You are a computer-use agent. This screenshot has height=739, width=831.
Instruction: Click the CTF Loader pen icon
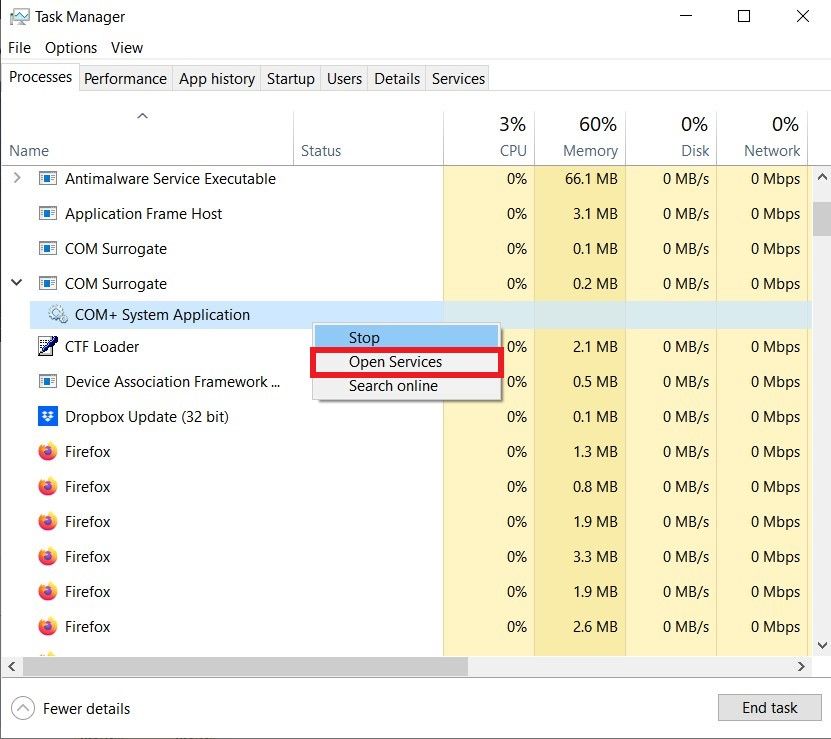(x=48, y=347)
